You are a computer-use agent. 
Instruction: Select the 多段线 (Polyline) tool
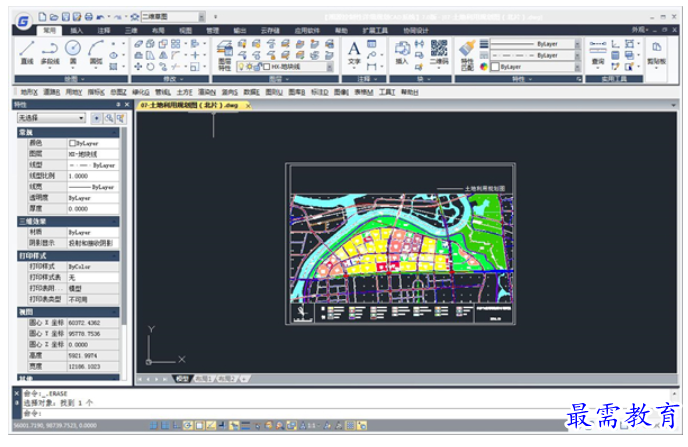49,51
